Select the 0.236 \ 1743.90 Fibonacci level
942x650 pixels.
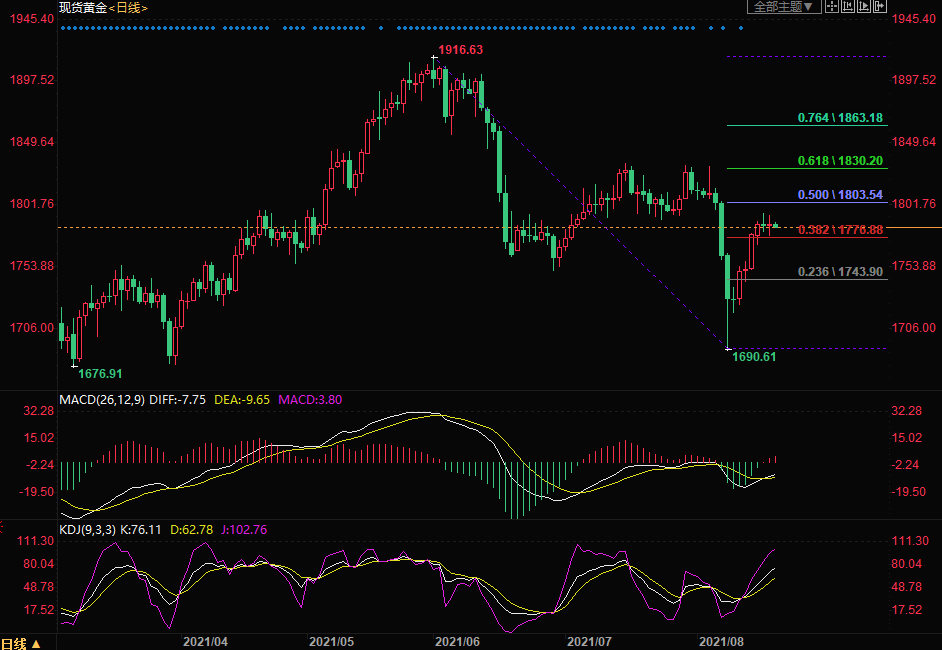click(x=840, y=272)
